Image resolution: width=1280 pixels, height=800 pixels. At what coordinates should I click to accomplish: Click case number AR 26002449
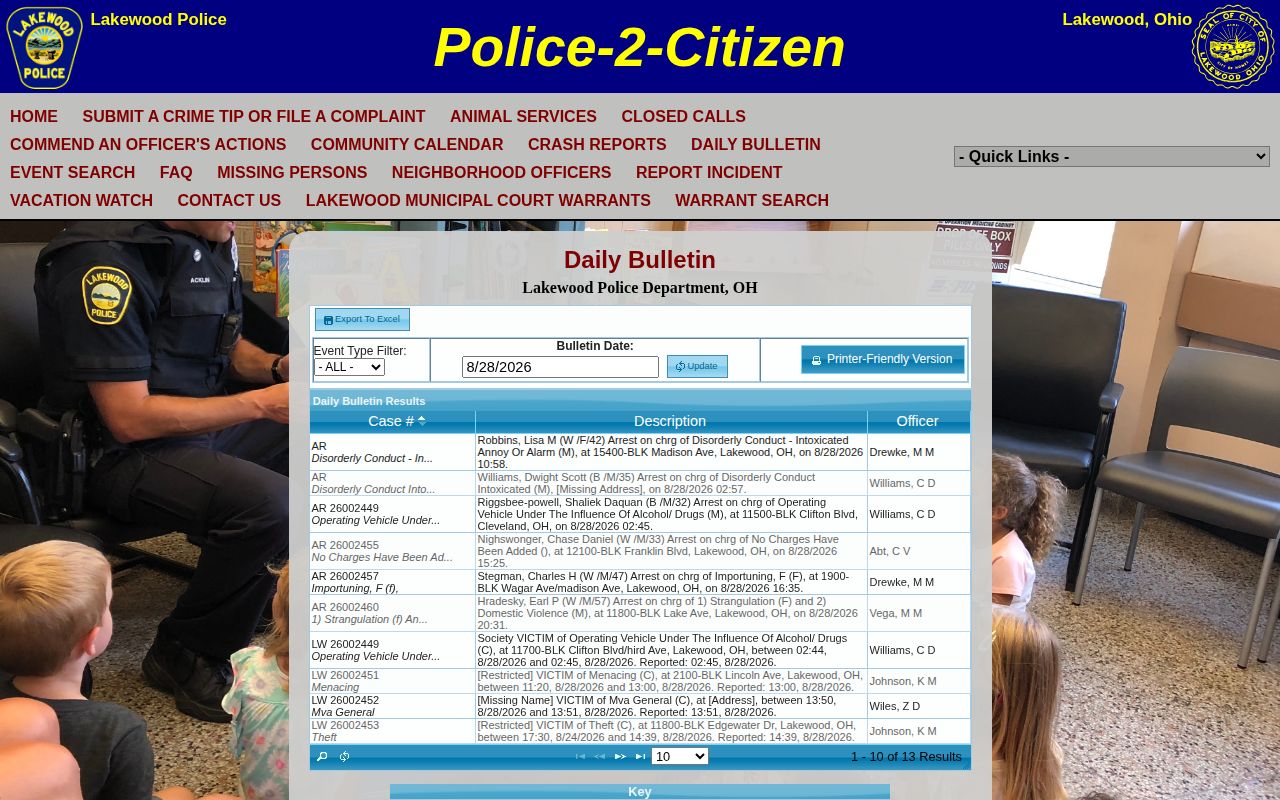coord(345,508)
